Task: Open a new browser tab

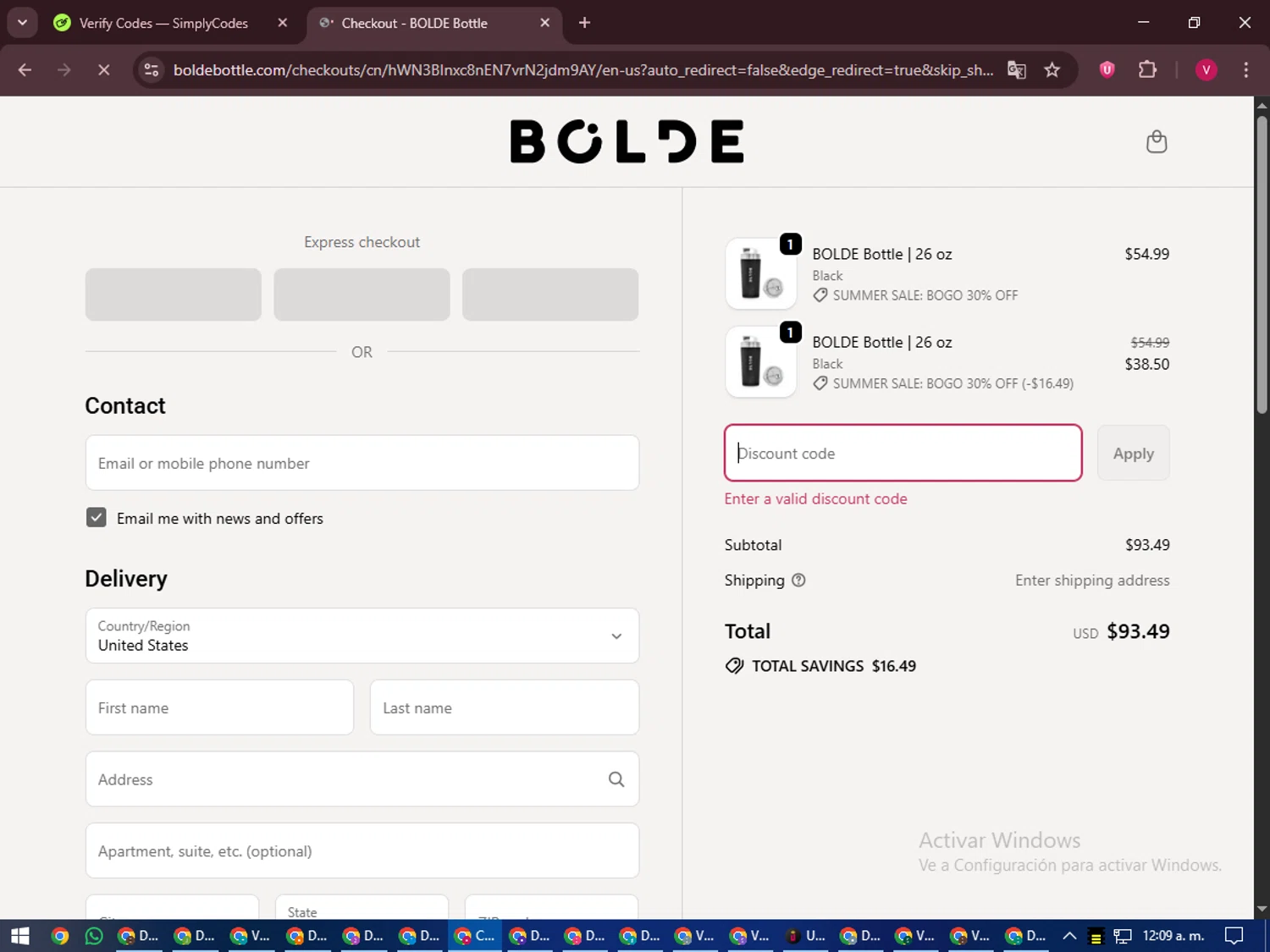Action: click(584, 23)
